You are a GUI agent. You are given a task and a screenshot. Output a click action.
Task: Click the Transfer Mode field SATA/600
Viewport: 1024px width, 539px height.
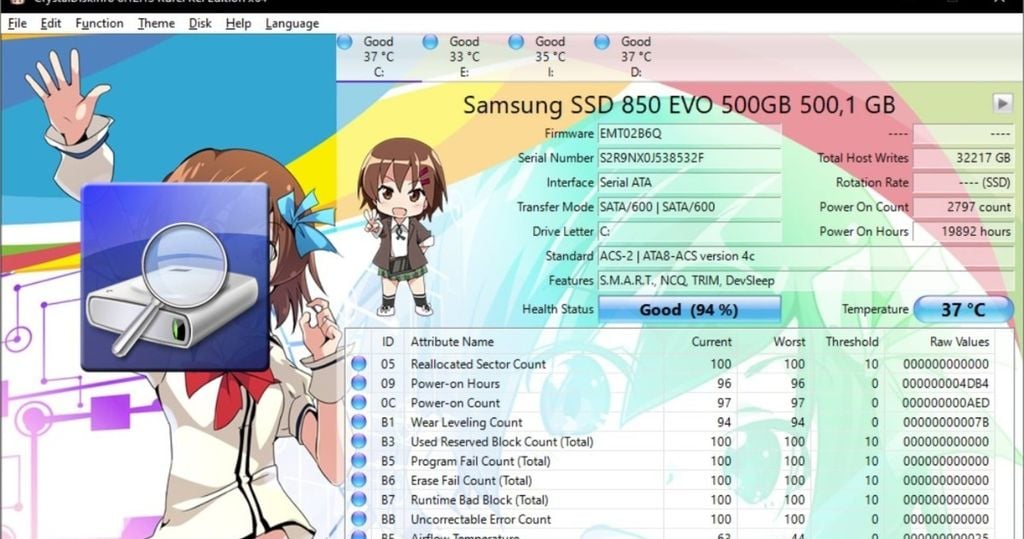690,207
